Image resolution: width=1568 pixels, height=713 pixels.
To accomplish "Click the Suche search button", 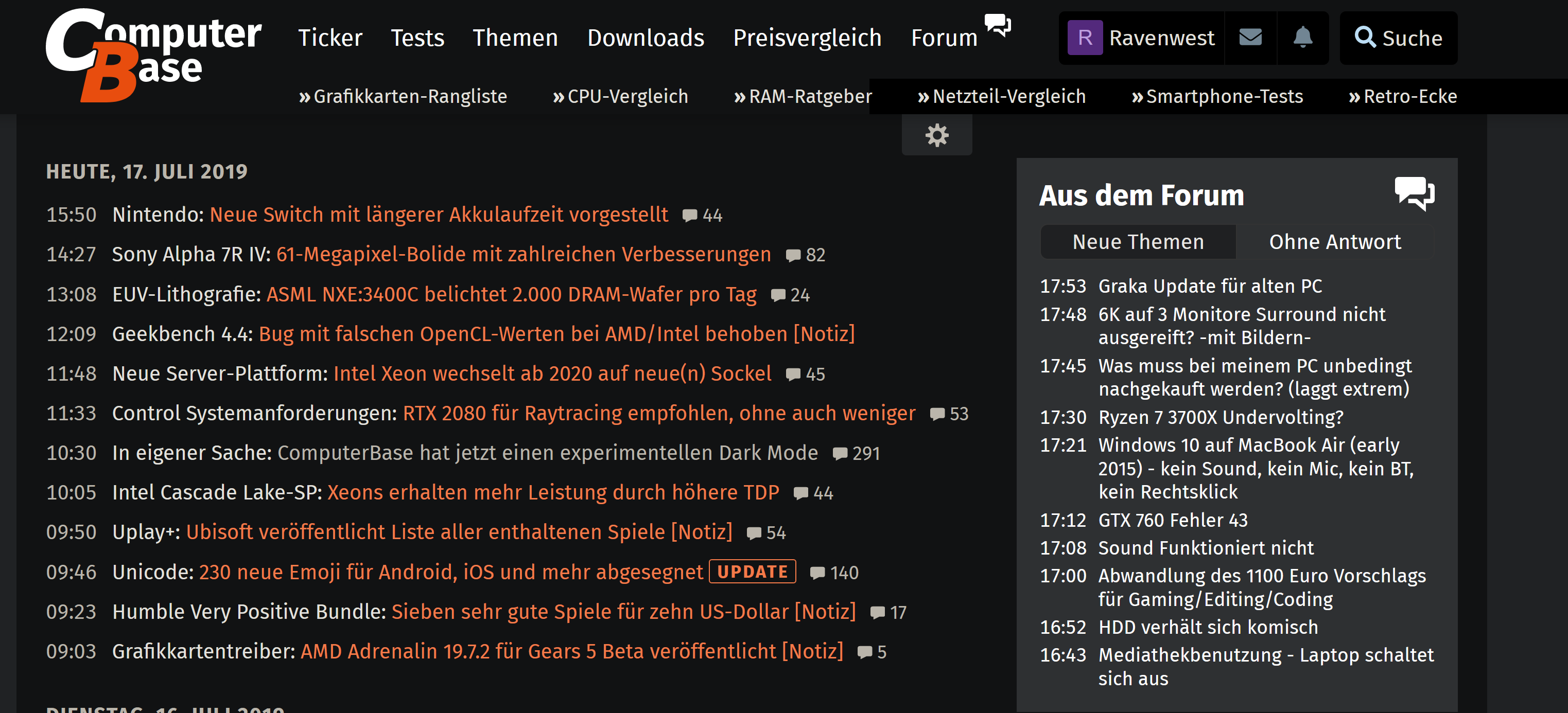I will (x=1398, y=38).
